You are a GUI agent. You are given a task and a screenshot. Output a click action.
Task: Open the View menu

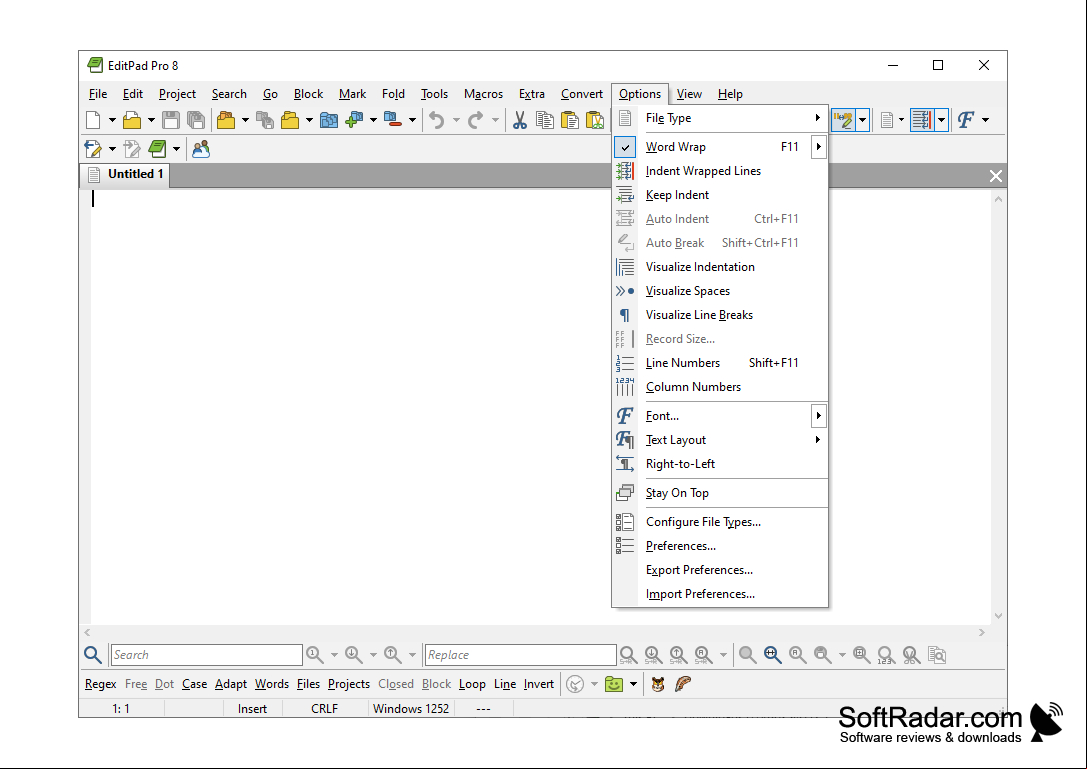coord(689,94)
